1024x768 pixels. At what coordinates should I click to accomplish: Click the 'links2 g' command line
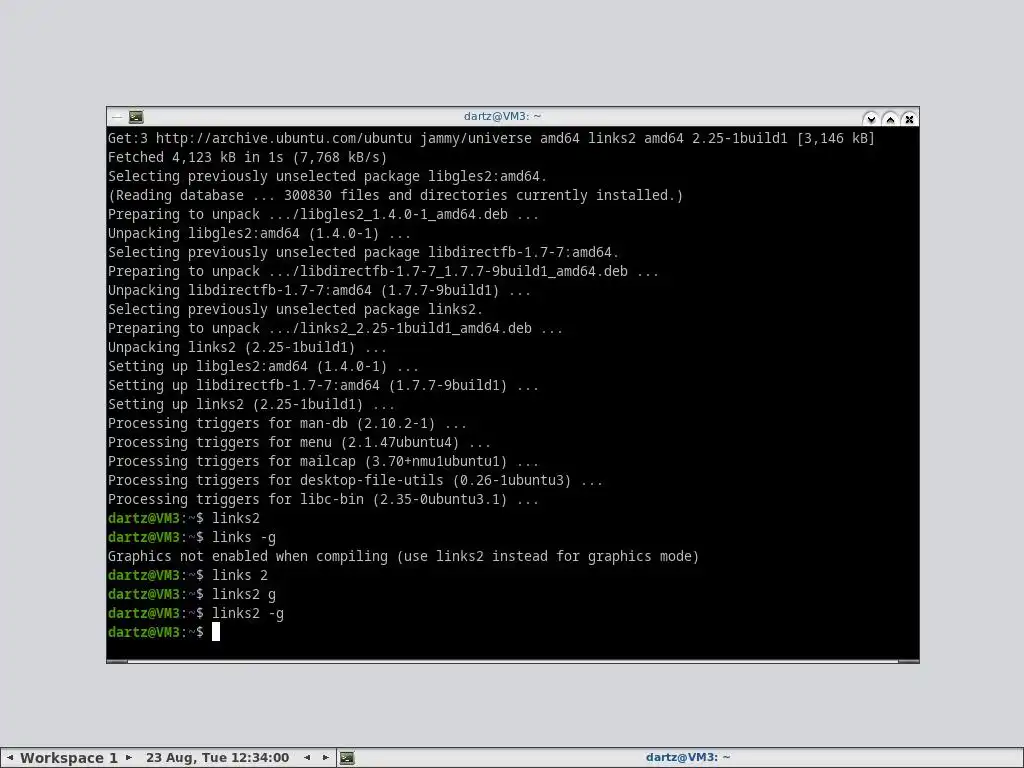click(192, 594)
